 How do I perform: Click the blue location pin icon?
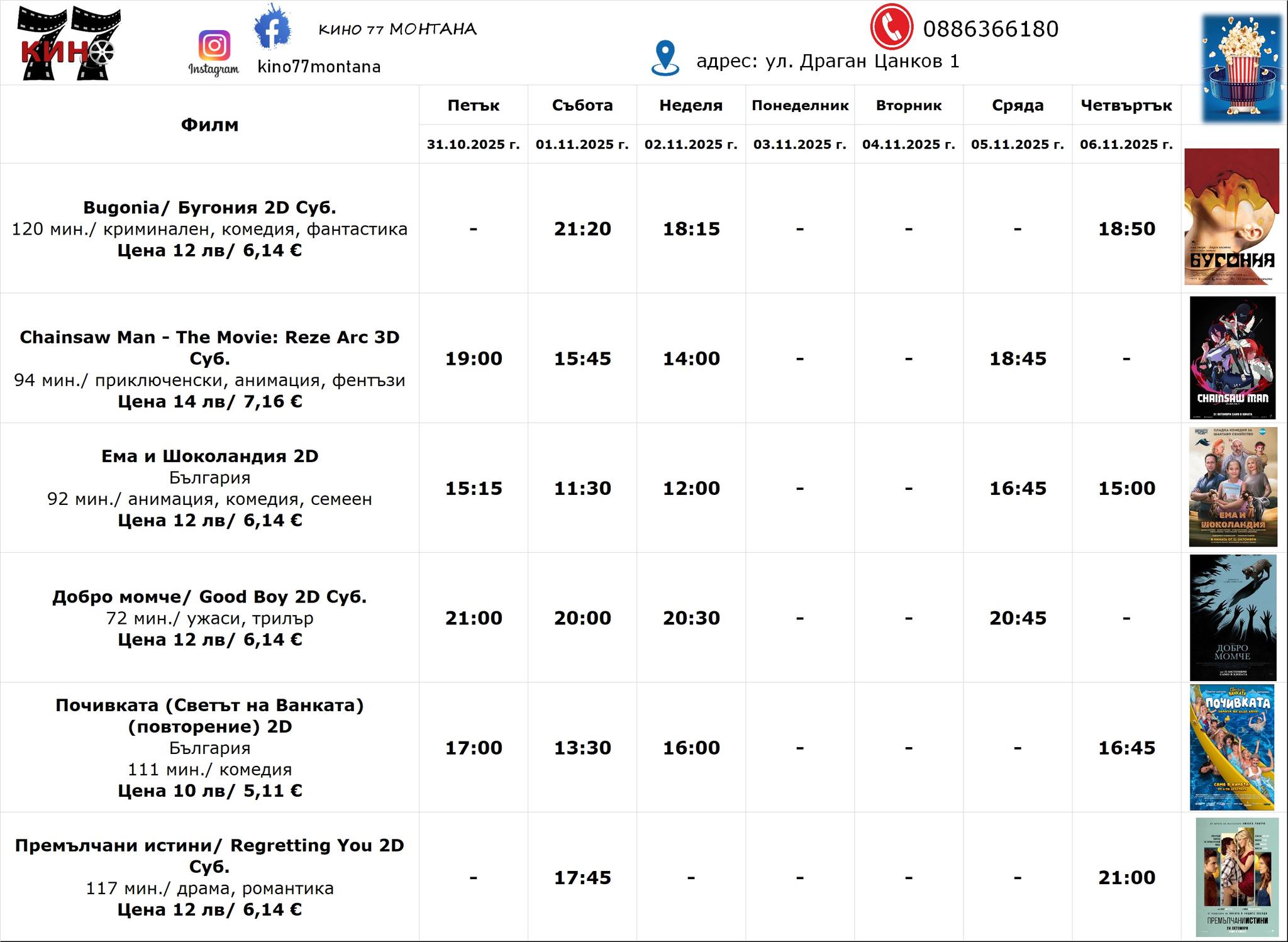coord(665,58)
